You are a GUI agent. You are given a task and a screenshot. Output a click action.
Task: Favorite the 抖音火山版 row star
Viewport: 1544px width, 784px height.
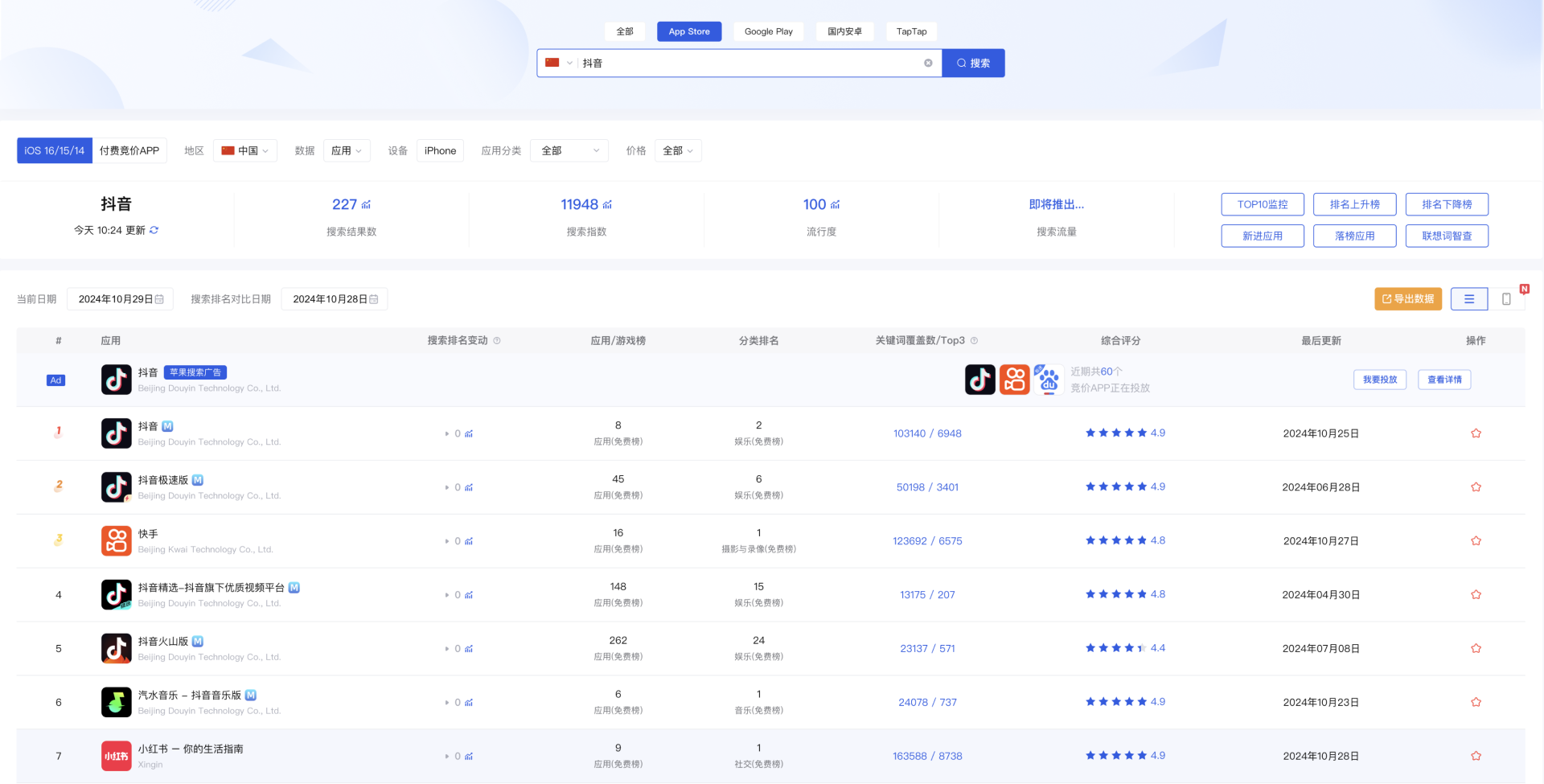pos(1476,648)
